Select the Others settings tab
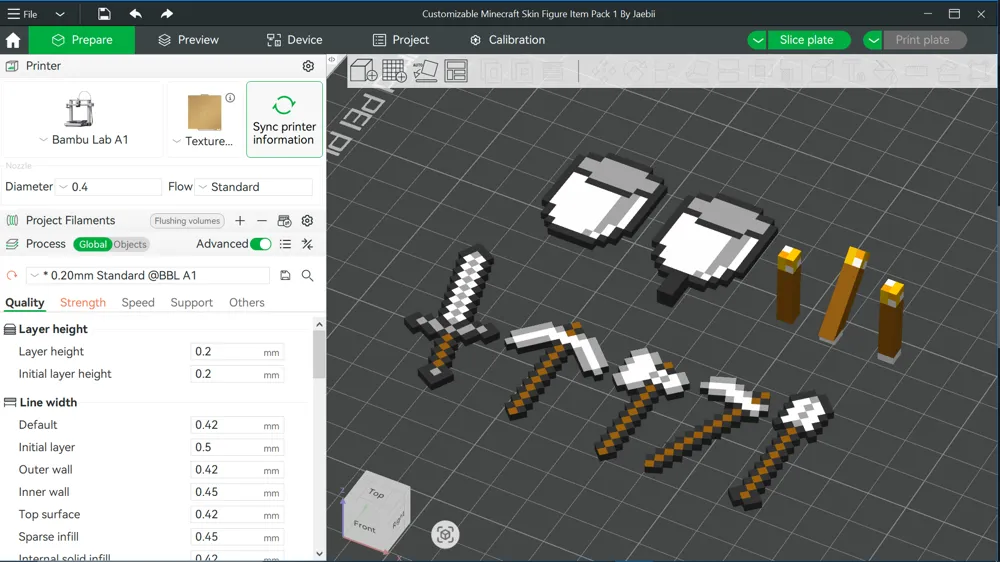Image resolution: width=1000 pixels, height=562 pixels. coord(247,302)
